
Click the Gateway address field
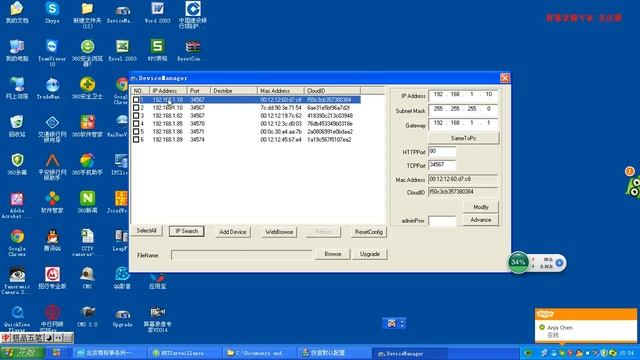coord(463,124)
